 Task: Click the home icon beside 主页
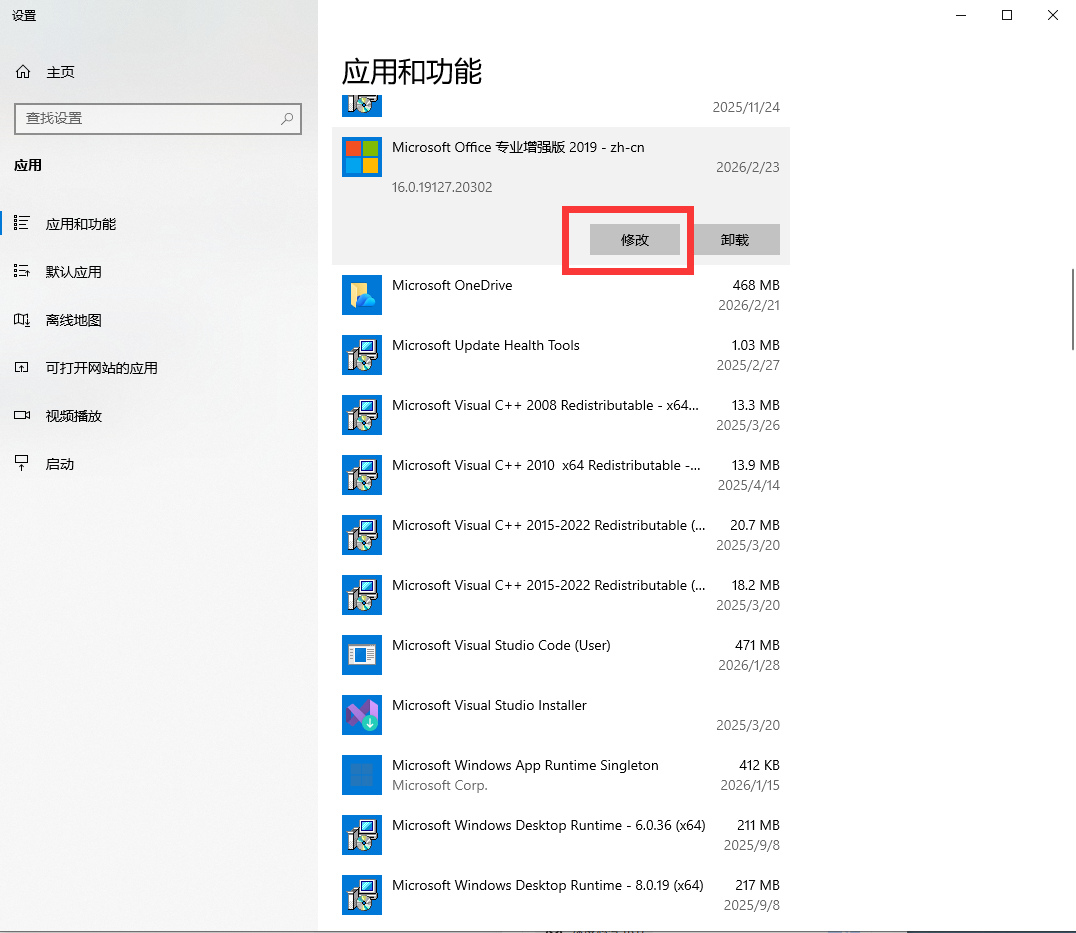[23, 71]
